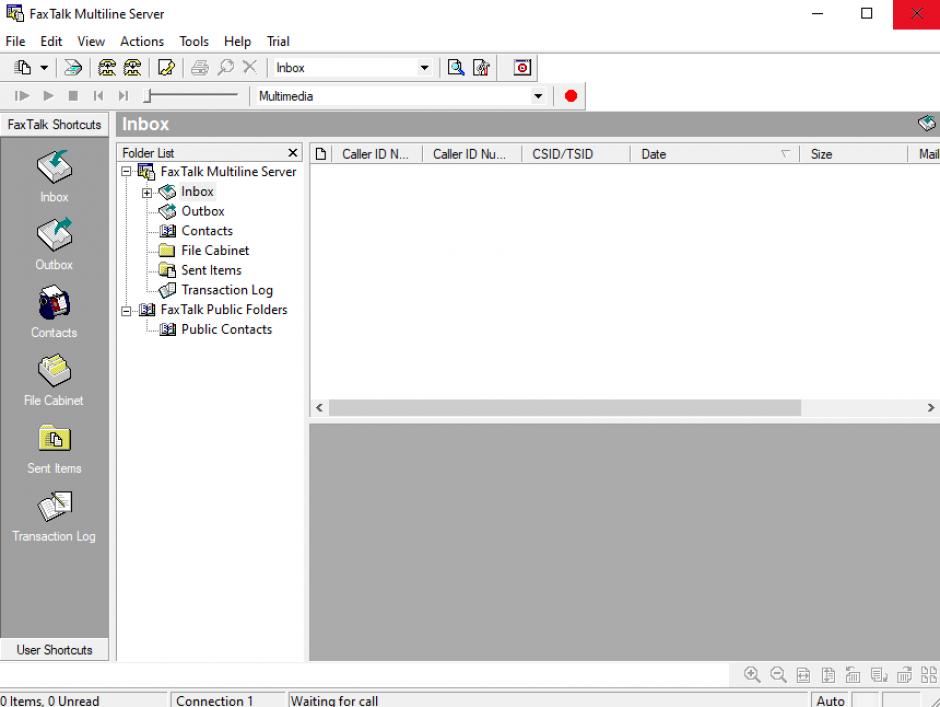Open the Trial menu

tap(278, 41)
